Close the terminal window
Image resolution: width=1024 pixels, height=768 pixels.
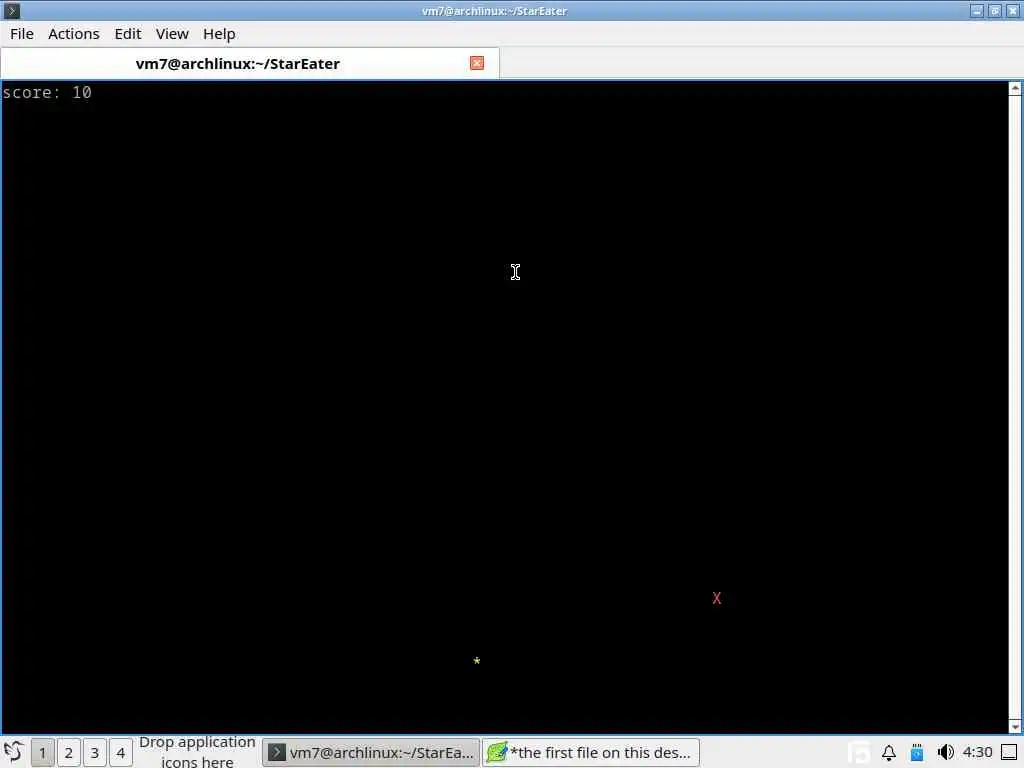pyautogui.click(x=1013, y=10)
